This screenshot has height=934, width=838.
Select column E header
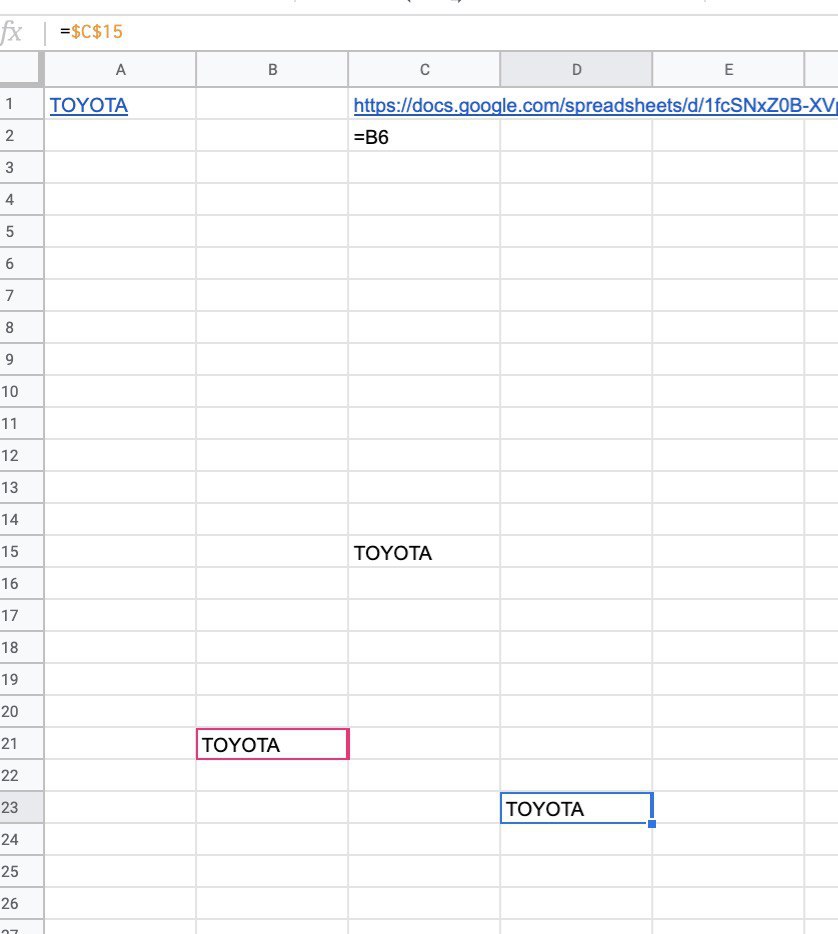tap(728, 70)
